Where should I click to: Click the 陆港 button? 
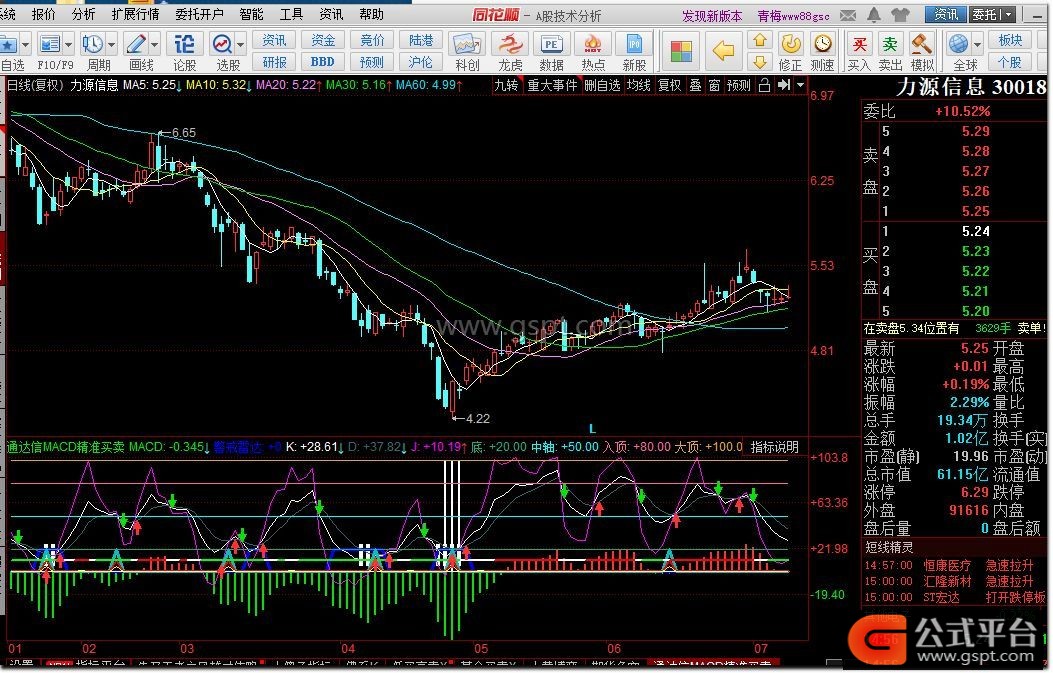tap(421, 40)
